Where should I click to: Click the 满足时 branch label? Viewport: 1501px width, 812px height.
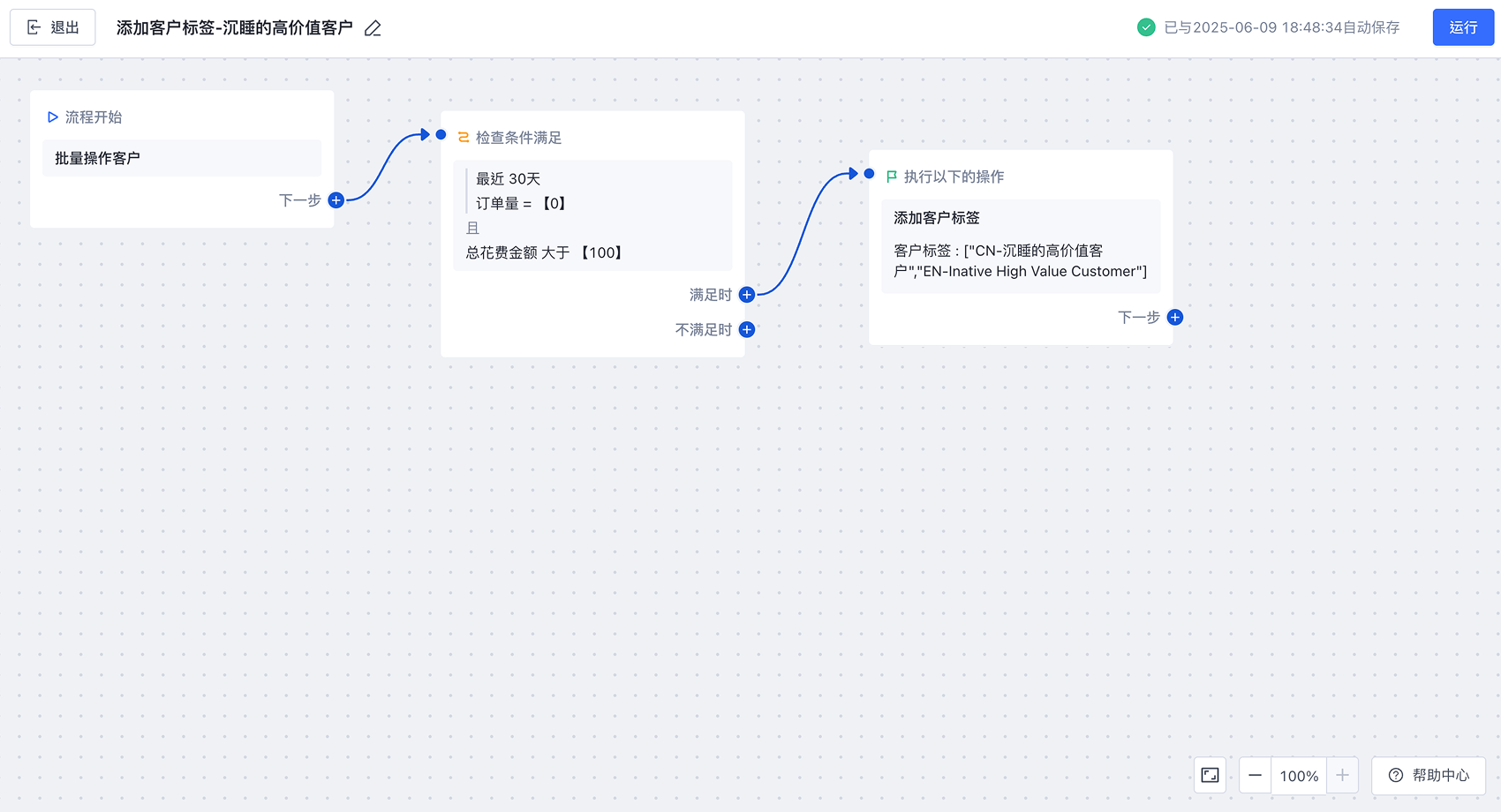tap(711, 295)
